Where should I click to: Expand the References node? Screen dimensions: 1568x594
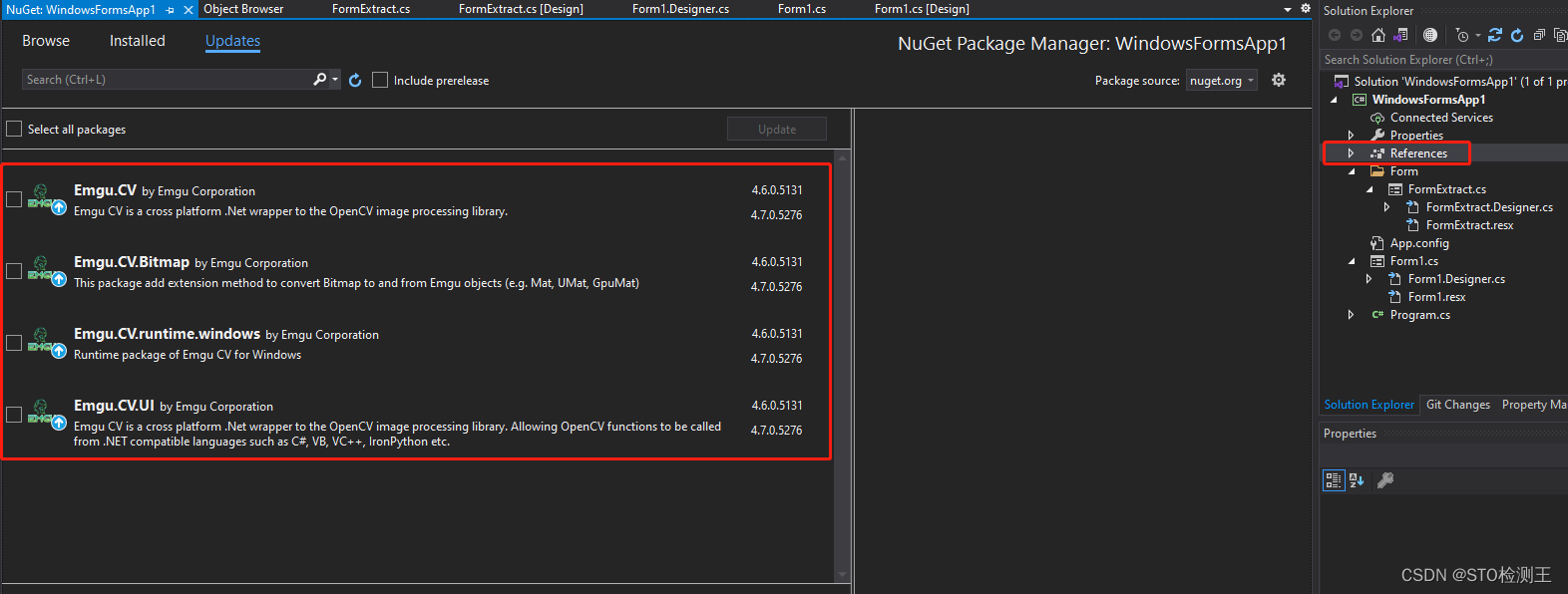(x=1351, y=153)
